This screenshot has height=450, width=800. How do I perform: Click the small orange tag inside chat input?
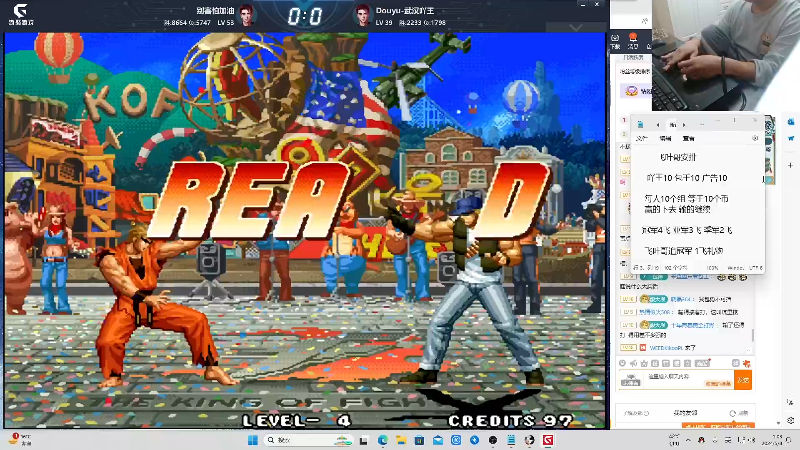click(x=718, y=384)
